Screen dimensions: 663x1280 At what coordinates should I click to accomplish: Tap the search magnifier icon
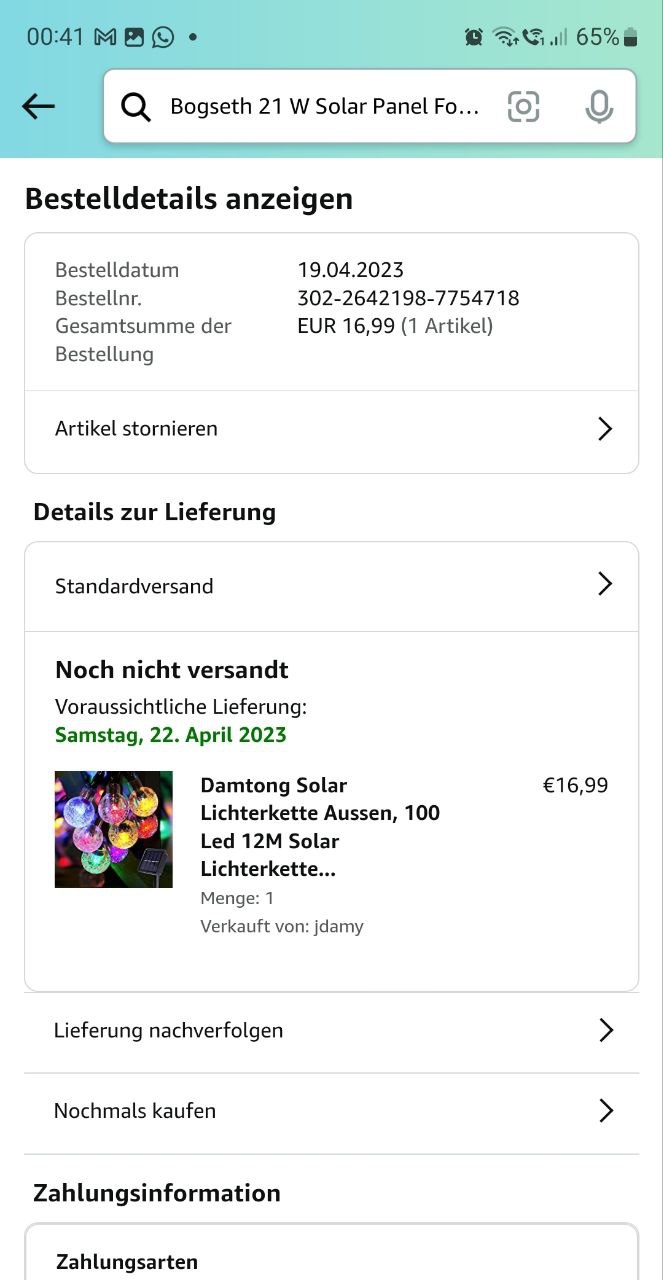click(136, 107)
